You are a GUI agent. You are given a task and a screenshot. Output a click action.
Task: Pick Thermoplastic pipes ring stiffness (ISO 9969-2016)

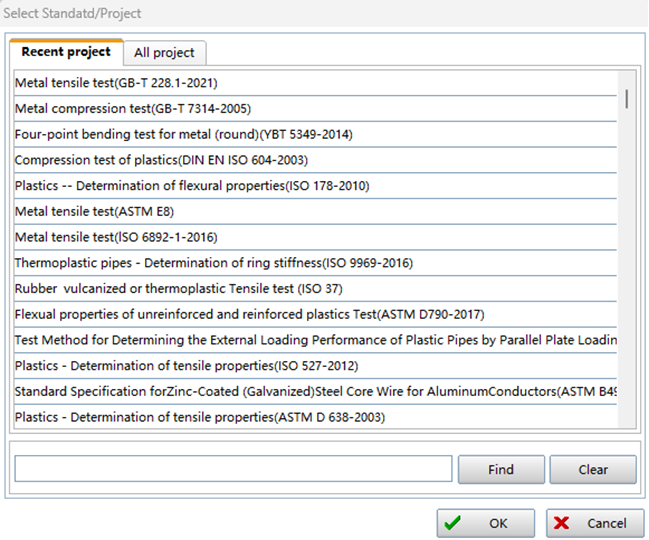(213, 263)
